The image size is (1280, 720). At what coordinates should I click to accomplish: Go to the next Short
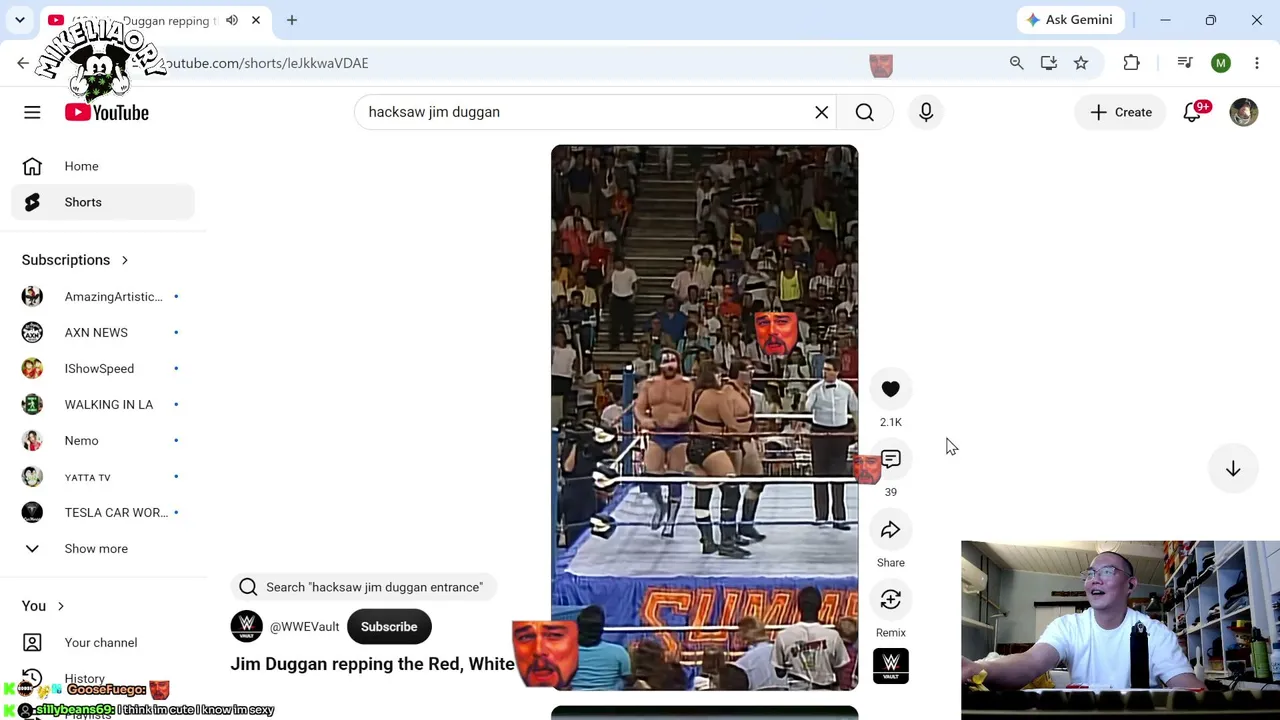pyautogui.click(x=1233, y=469)
